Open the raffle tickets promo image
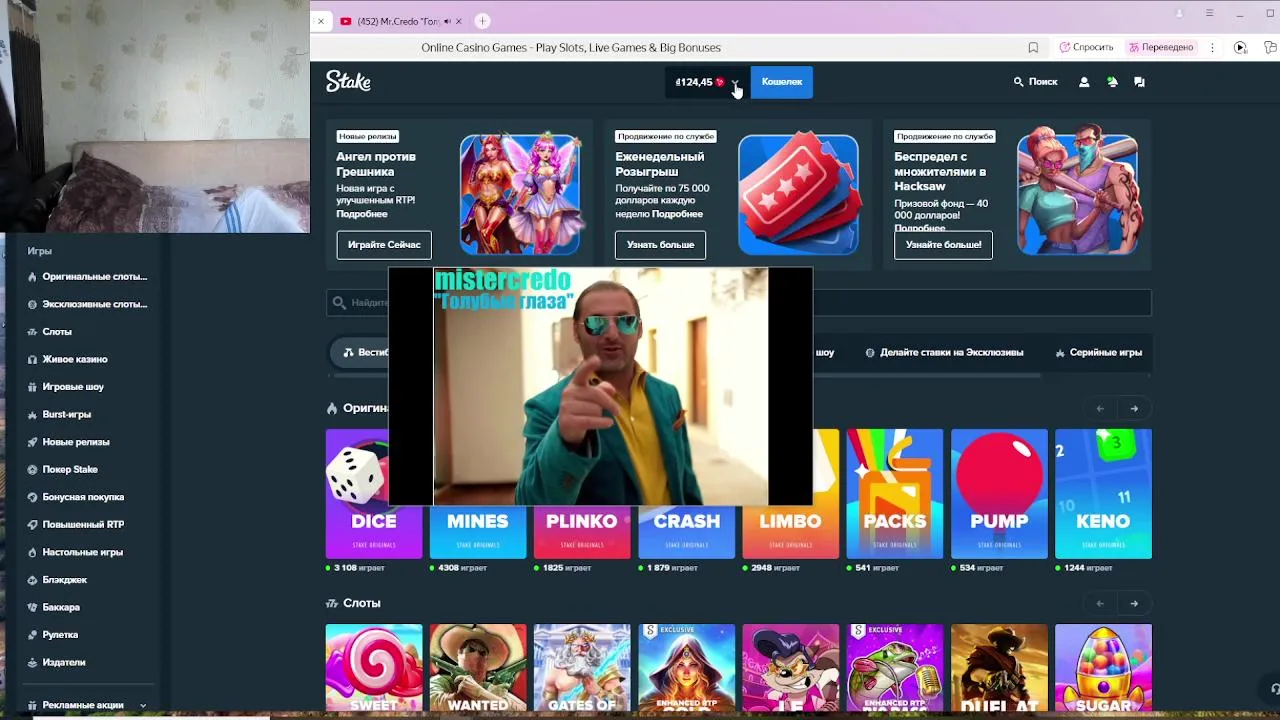1280x720 pixels. point(798,194)
